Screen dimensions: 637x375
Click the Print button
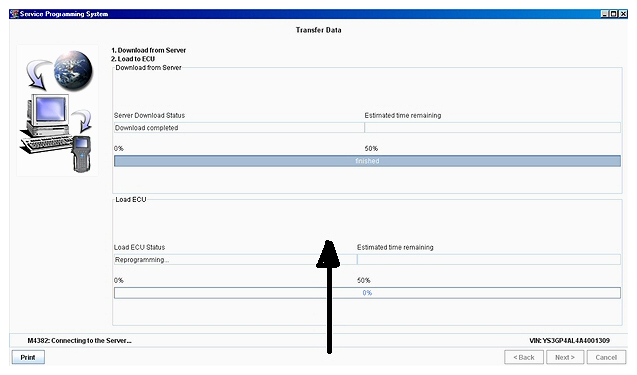point(28,358)
